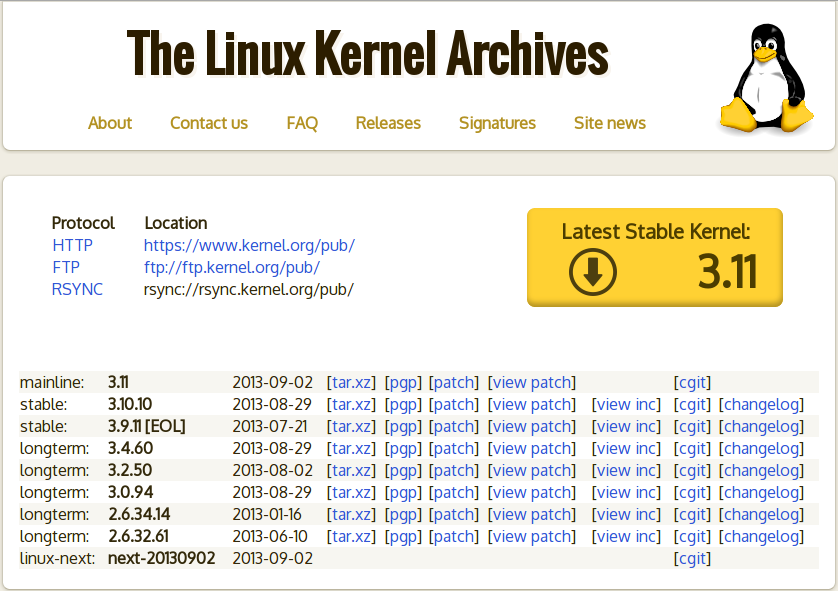Open patch link for longterm 3.2.50
The image size is (838, 591).
click(454, 470)
